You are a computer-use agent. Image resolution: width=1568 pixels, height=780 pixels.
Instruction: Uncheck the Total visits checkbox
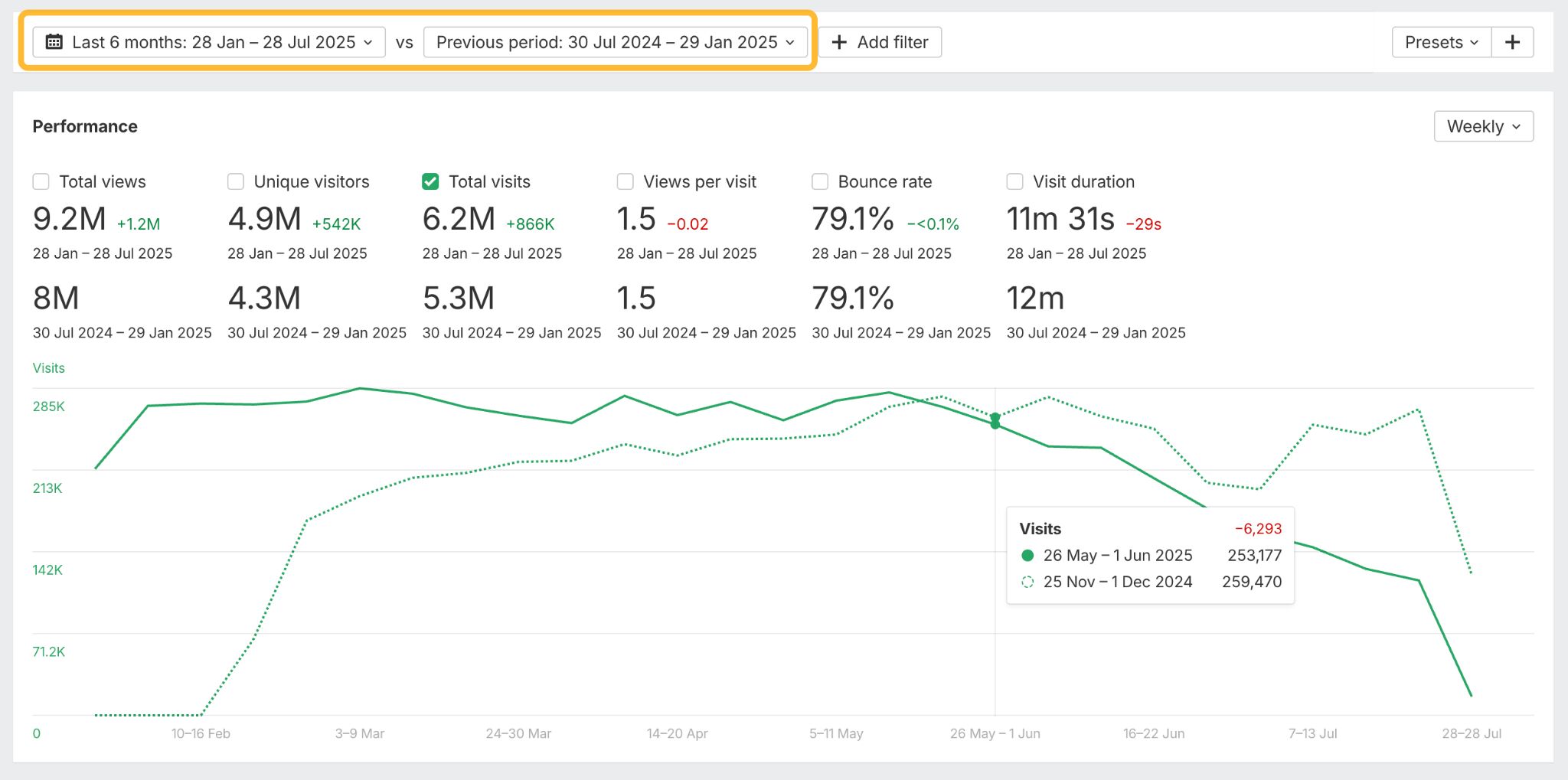430,181
